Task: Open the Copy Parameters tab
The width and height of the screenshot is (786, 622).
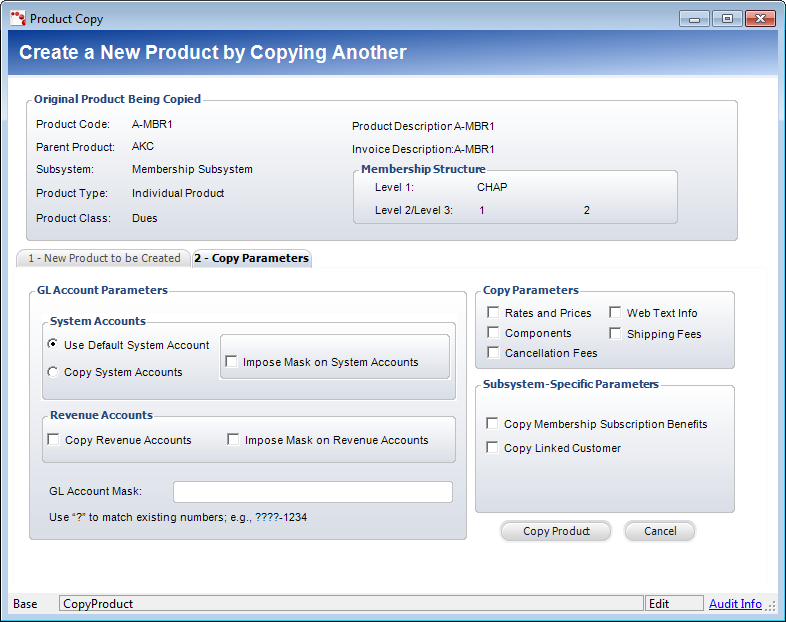Action: 251,258
